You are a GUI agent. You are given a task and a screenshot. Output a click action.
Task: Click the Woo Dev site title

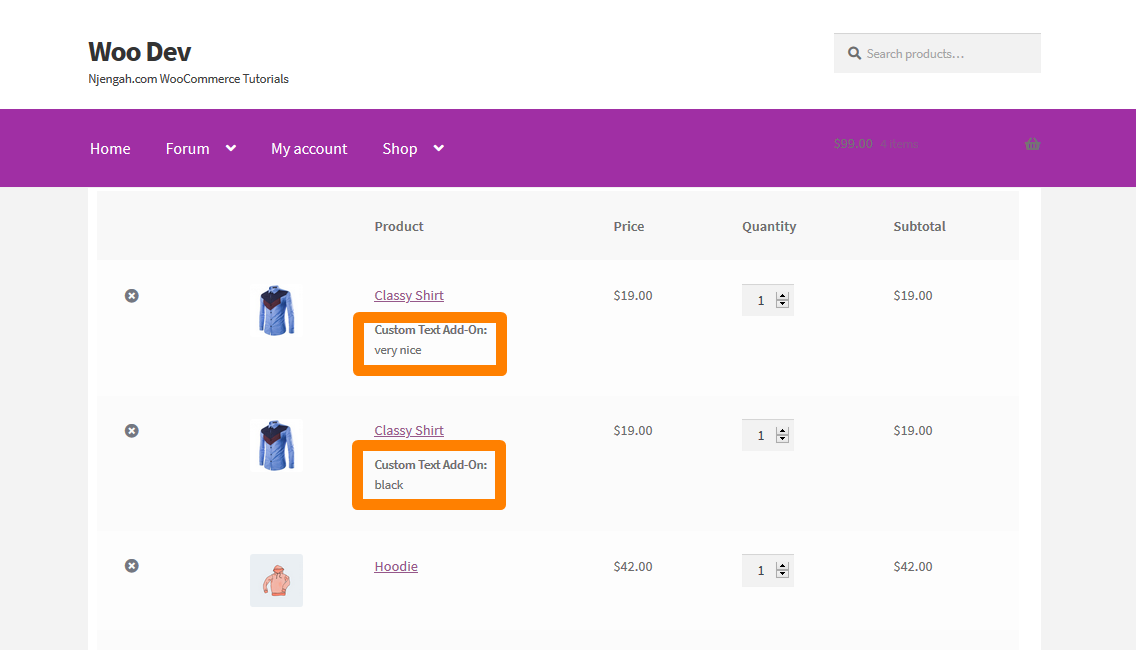(140, 51)
